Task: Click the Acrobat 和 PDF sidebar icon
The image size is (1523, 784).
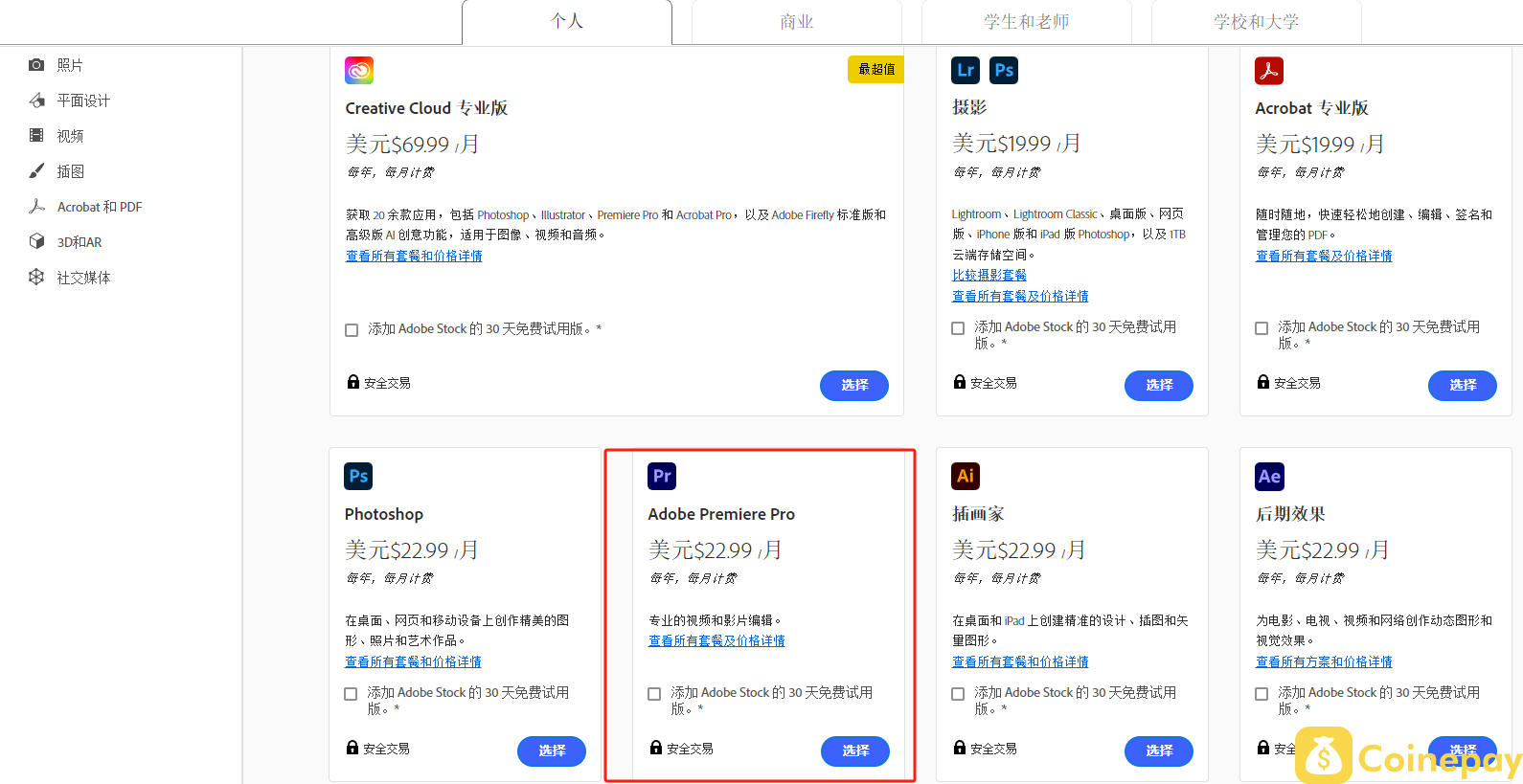Action: point(36,207)
